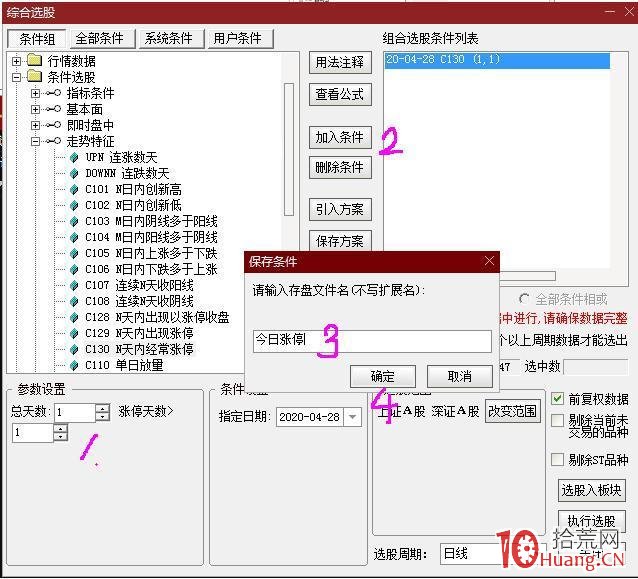638x579 pixels.
Task: Open the 指定日期 date dropdown
Action: [352, 417]
